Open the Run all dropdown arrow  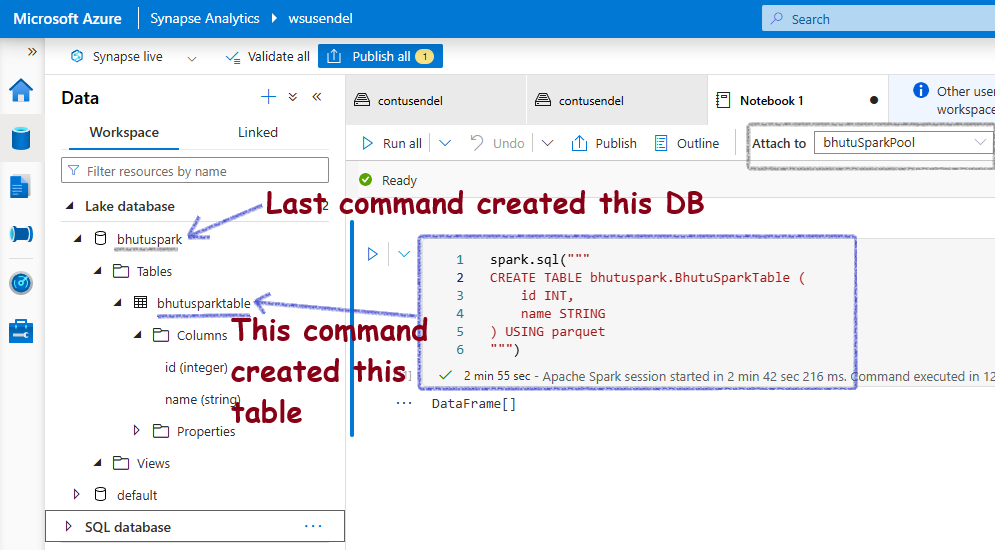click(445, 143)
